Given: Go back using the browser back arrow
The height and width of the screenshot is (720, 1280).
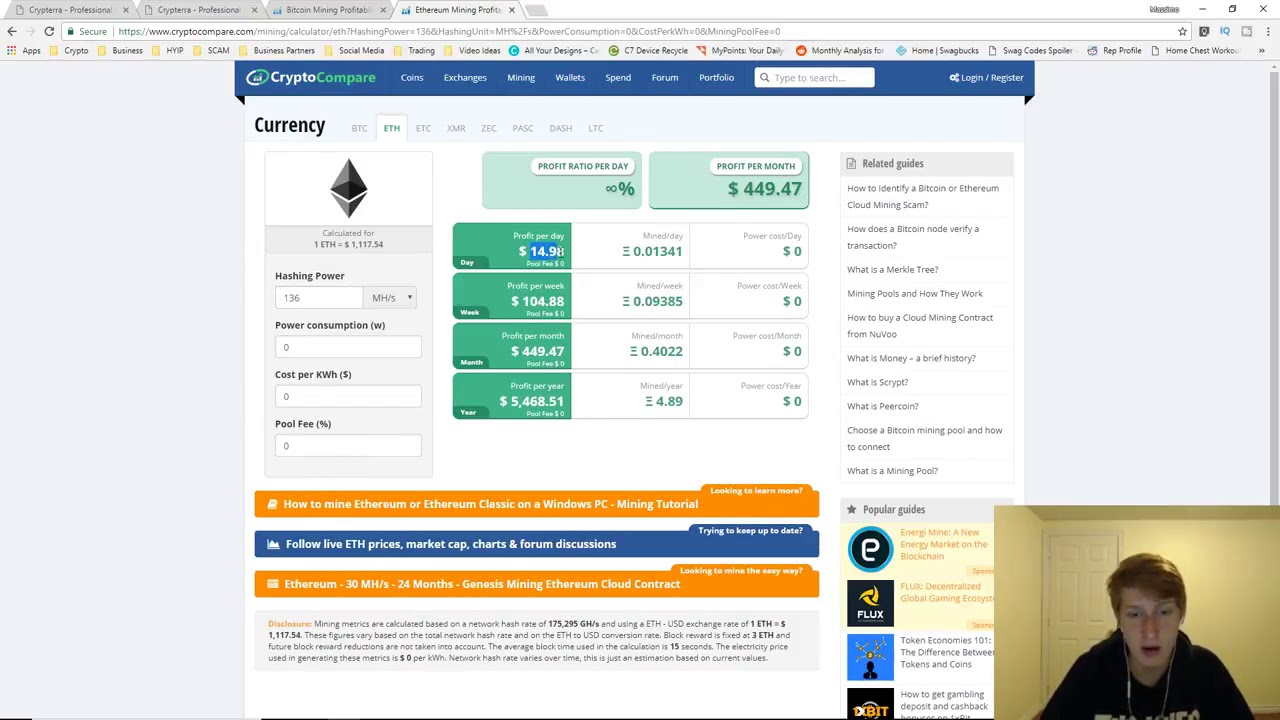Looking at the screenshot, I should (12, 31).
